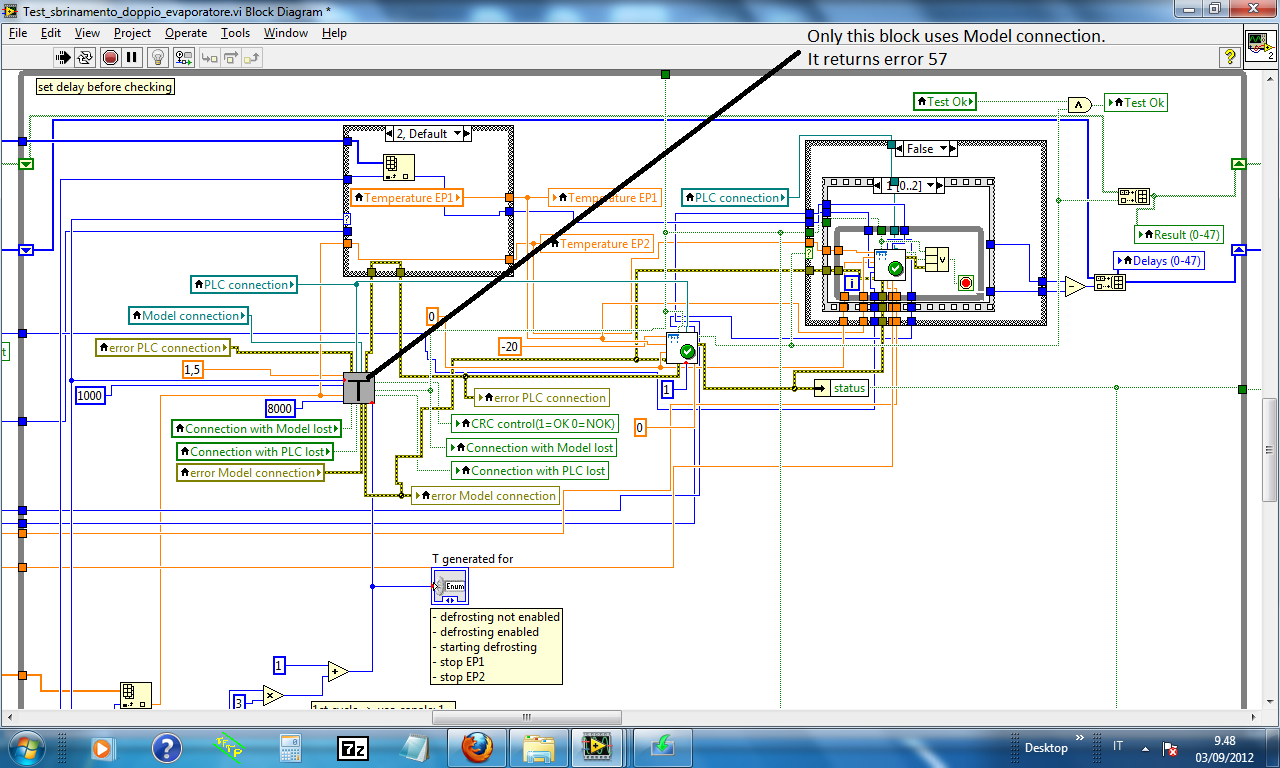This screenshot has width=1280, height=768.
Task: Go to previous case of '2, Default' structure
Action: [390, 133]
